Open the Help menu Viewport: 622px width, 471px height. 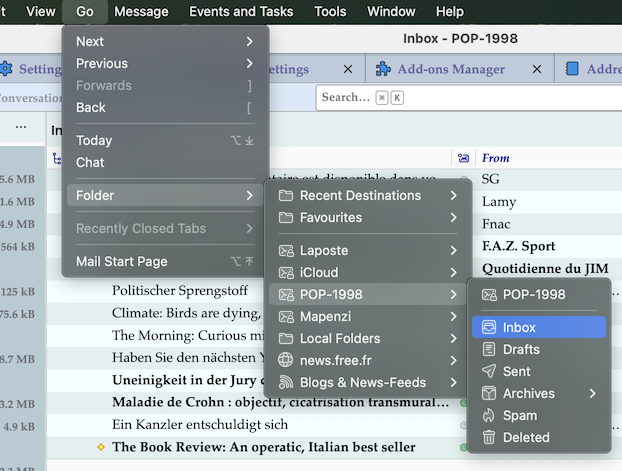450,12
